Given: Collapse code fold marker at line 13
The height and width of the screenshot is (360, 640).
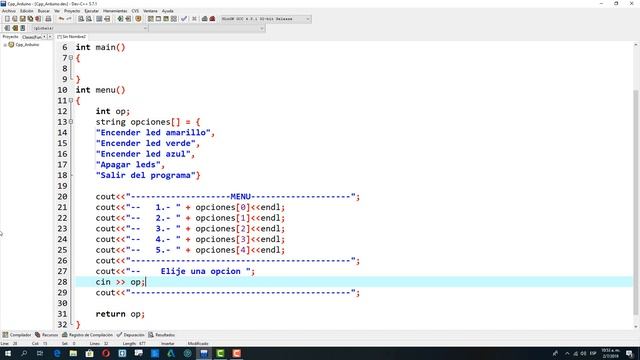Looking at the screenshot, I should [71, 122].
